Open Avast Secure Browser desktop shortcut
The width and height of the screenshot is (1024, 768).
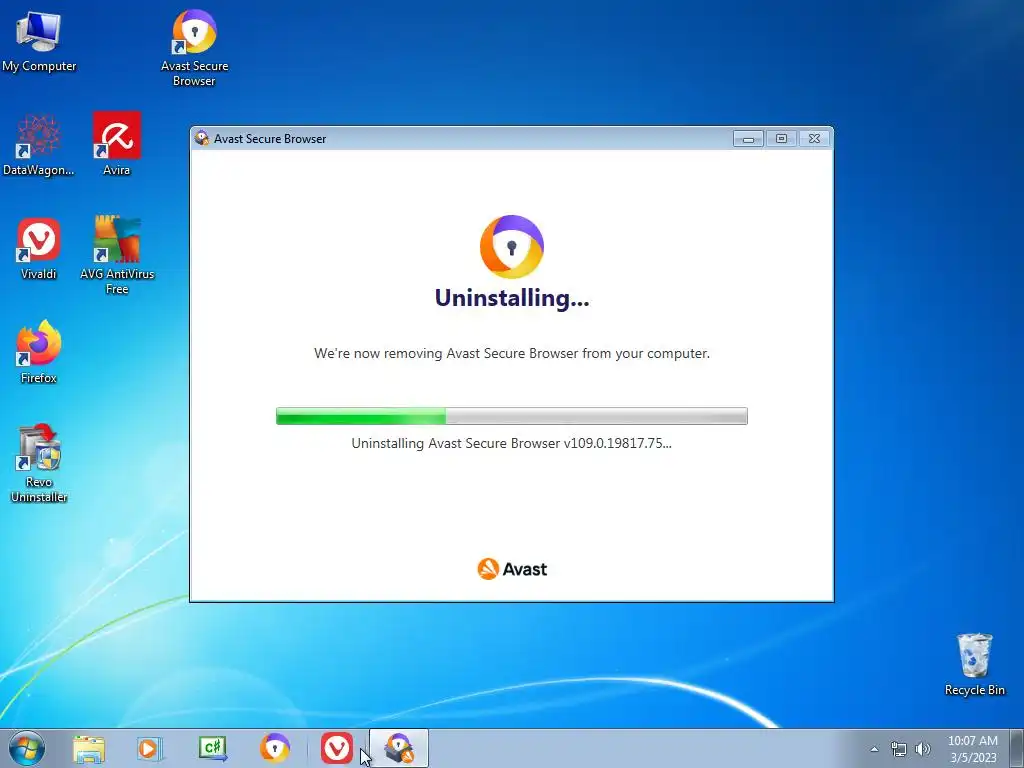point(195,48)
